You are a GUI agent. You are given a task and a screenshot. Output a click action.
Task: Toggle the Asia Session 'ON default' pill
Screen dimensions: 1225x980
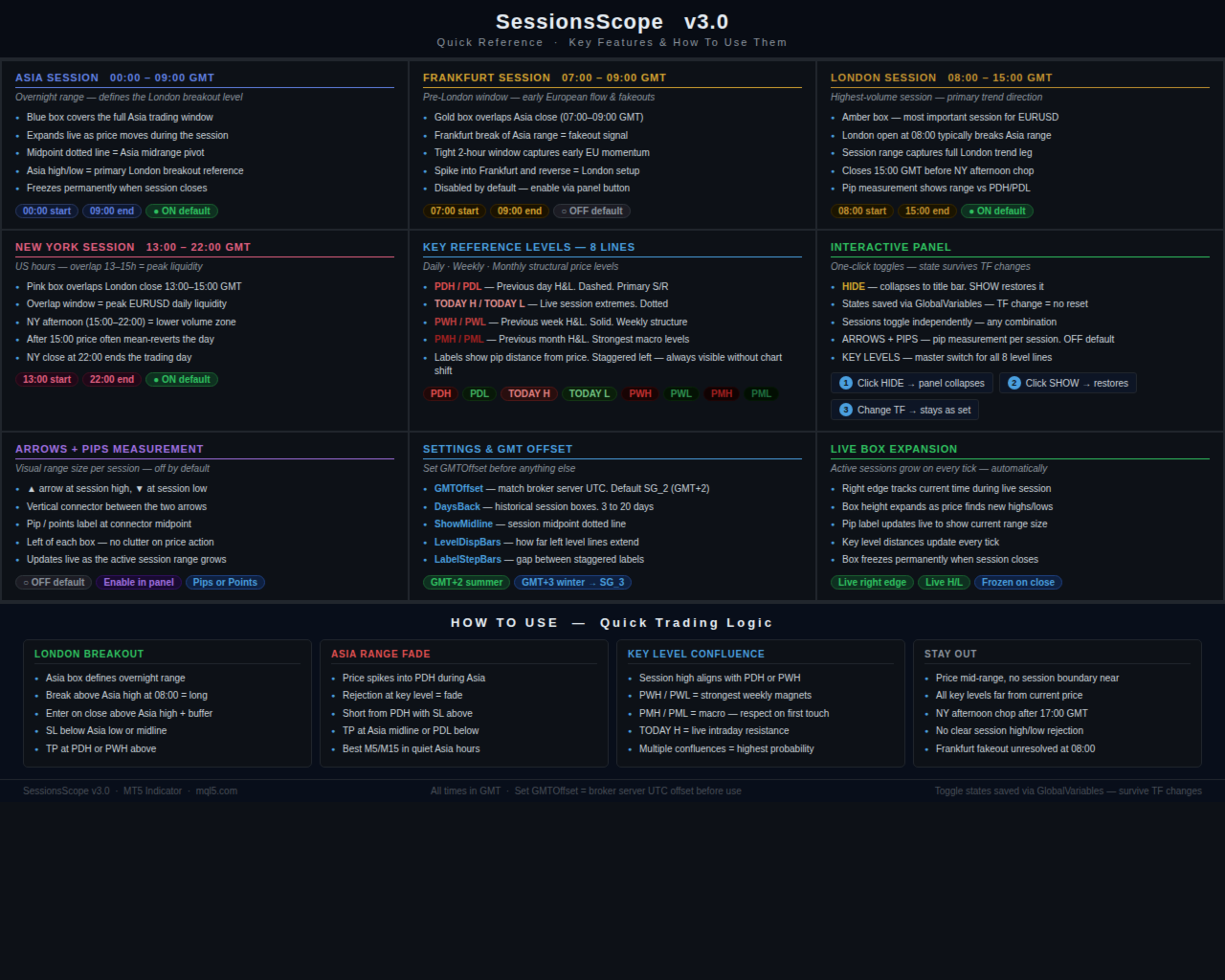[182, 211]
